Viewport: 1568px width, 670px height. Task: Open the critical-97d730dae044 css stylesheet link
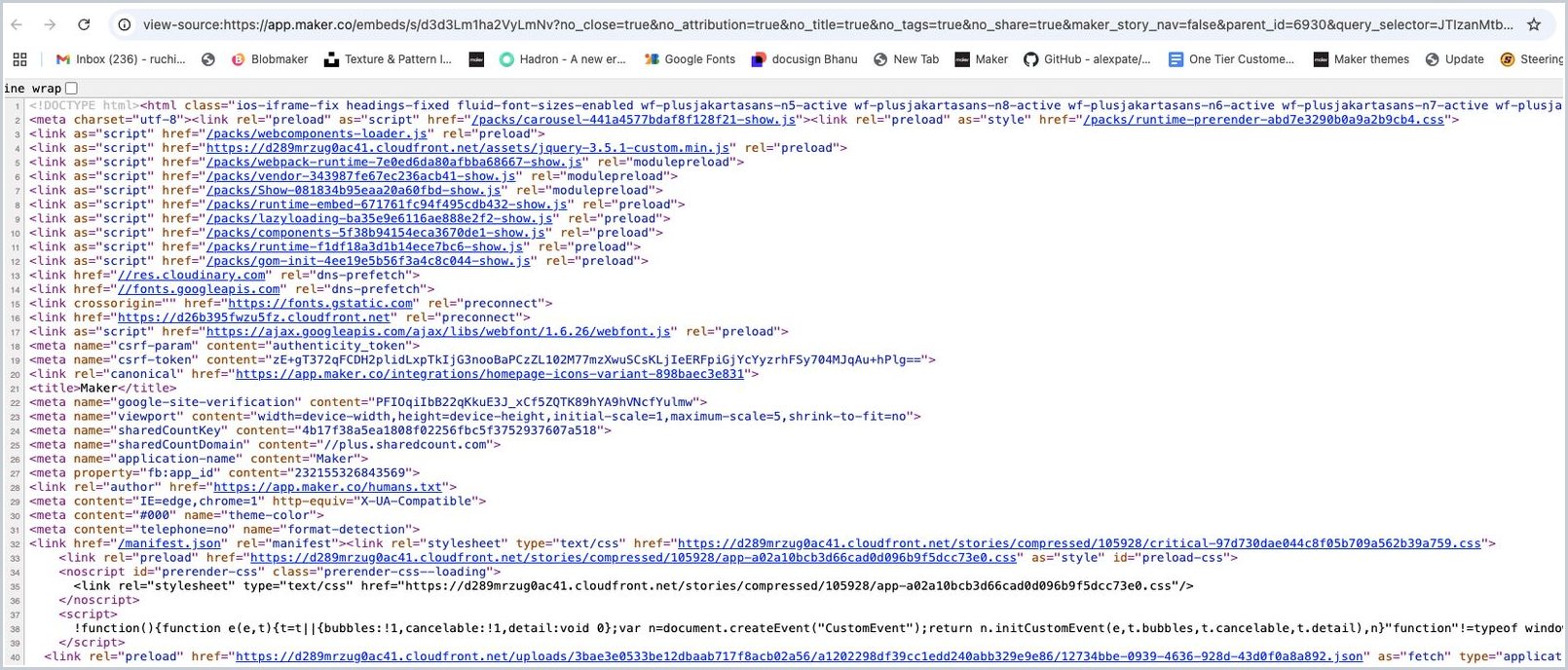[1079, 543]
